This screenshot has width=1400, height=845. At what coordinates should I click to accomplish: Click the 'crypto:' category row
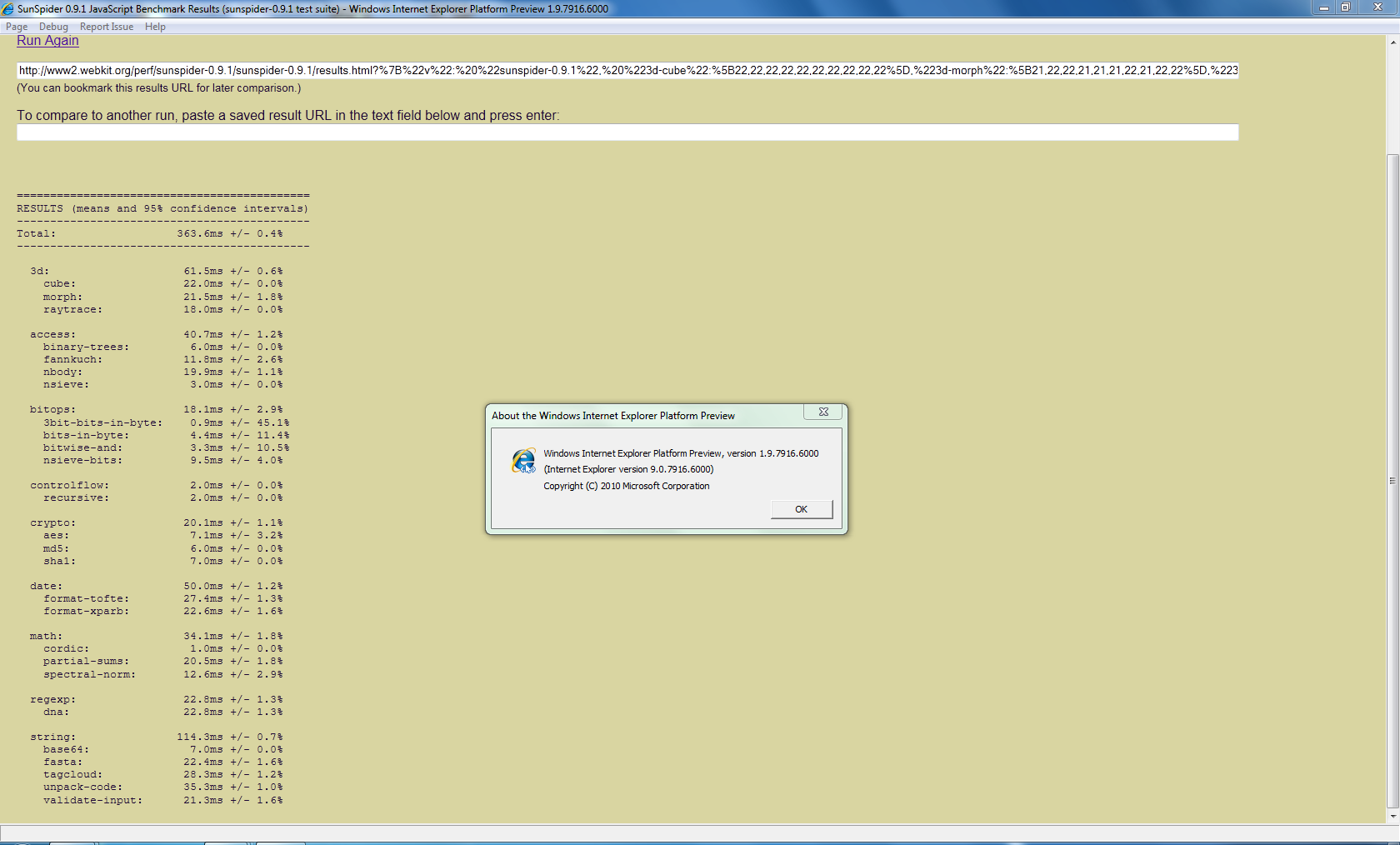pyautogui.click(x=157, y=523)
